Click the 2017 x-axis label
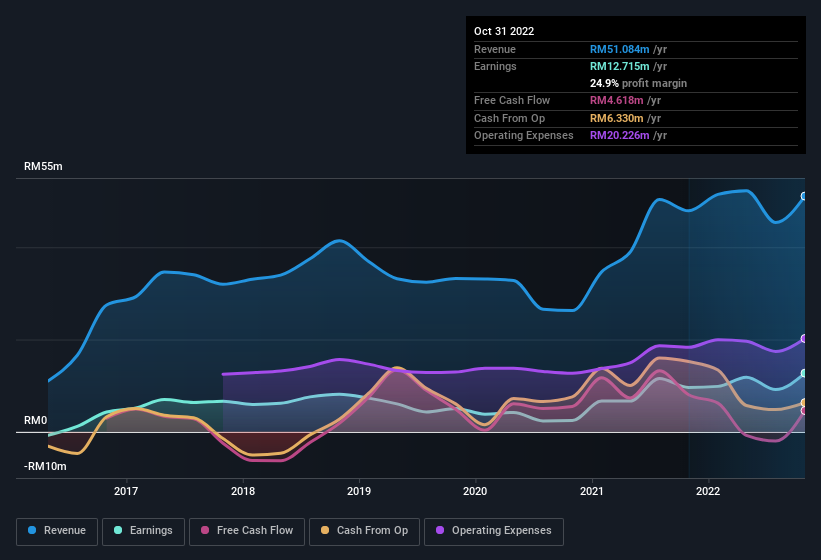The height and width of the screenshot is (560, 821). (126, 491)
